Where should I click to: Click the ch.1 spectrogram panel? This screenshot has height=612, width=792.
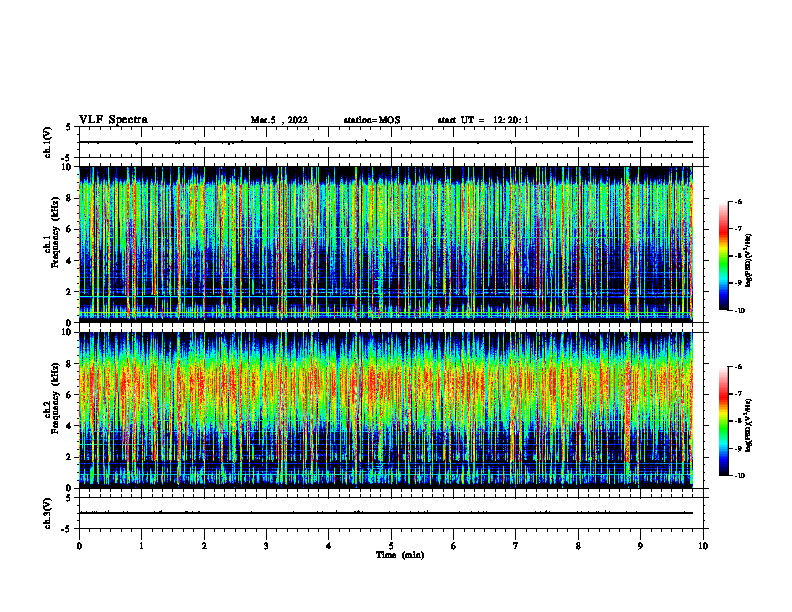pyautogui.click(x=386, y=244)
